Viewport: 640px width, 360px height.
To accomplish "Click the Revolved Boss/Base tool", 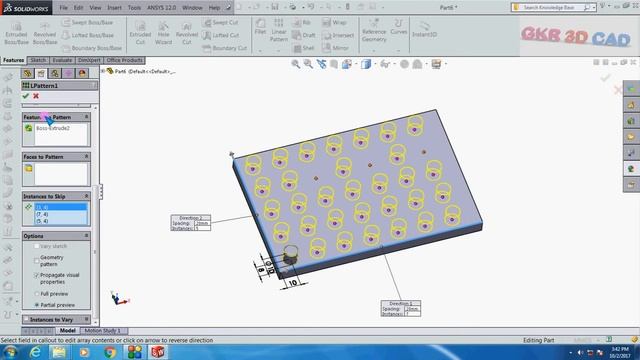I will click(45, 33).
